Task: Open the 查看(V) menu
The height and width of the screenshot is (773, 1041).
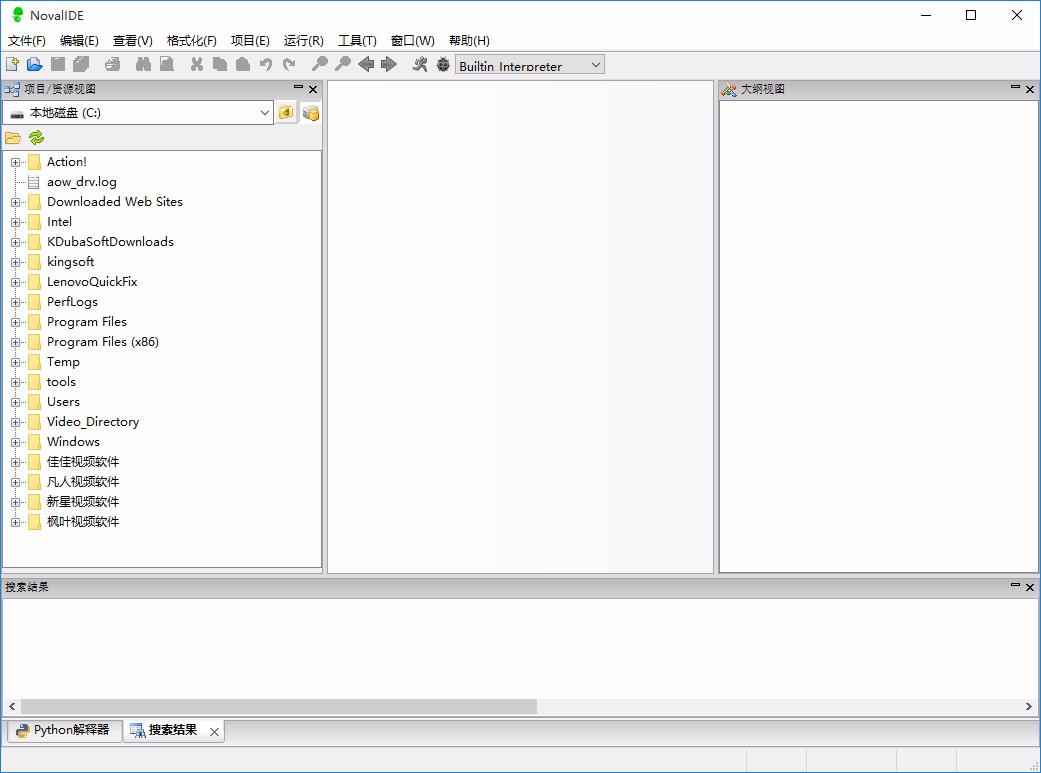Action: pyautogui.click(x=133, y=41)
